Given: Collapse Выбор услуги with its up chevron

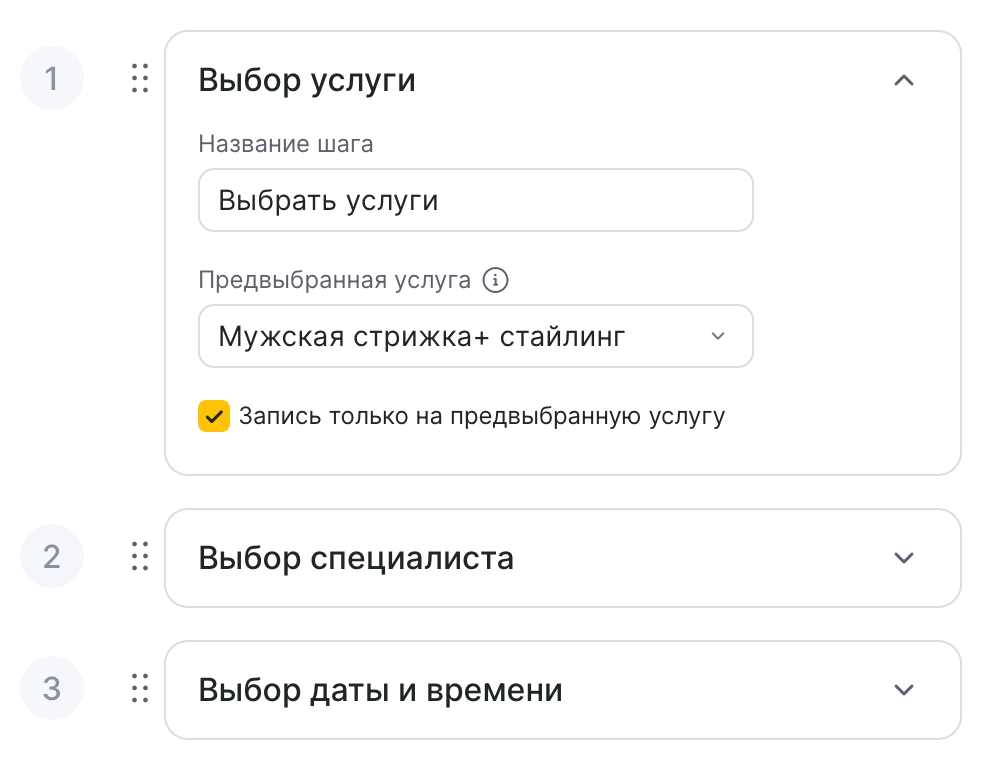Looking at the screenshot, I should [x=904, y=80].
